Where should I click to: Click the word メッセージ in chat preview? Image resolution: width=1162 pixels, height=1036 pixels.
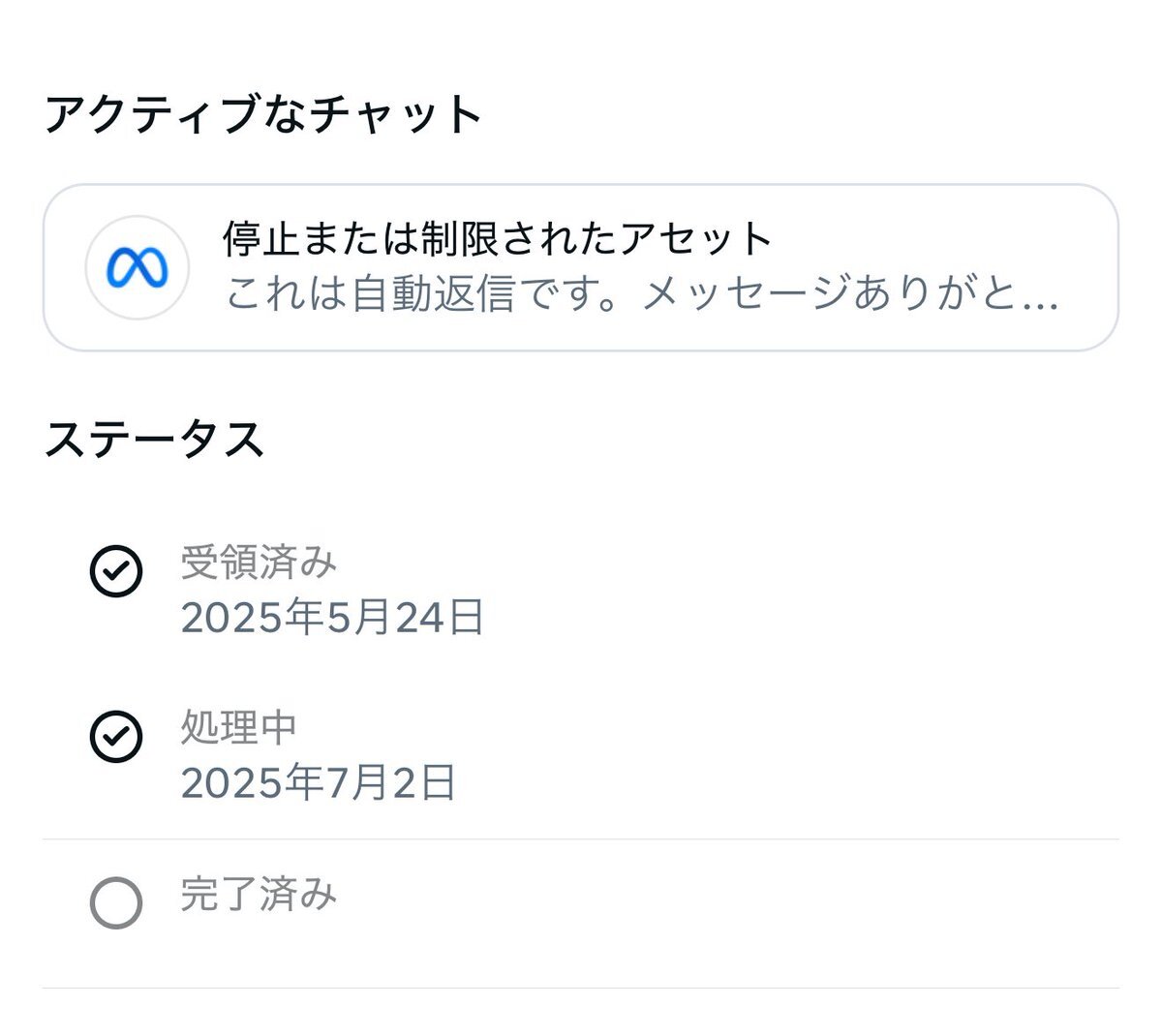click(746, 293)
